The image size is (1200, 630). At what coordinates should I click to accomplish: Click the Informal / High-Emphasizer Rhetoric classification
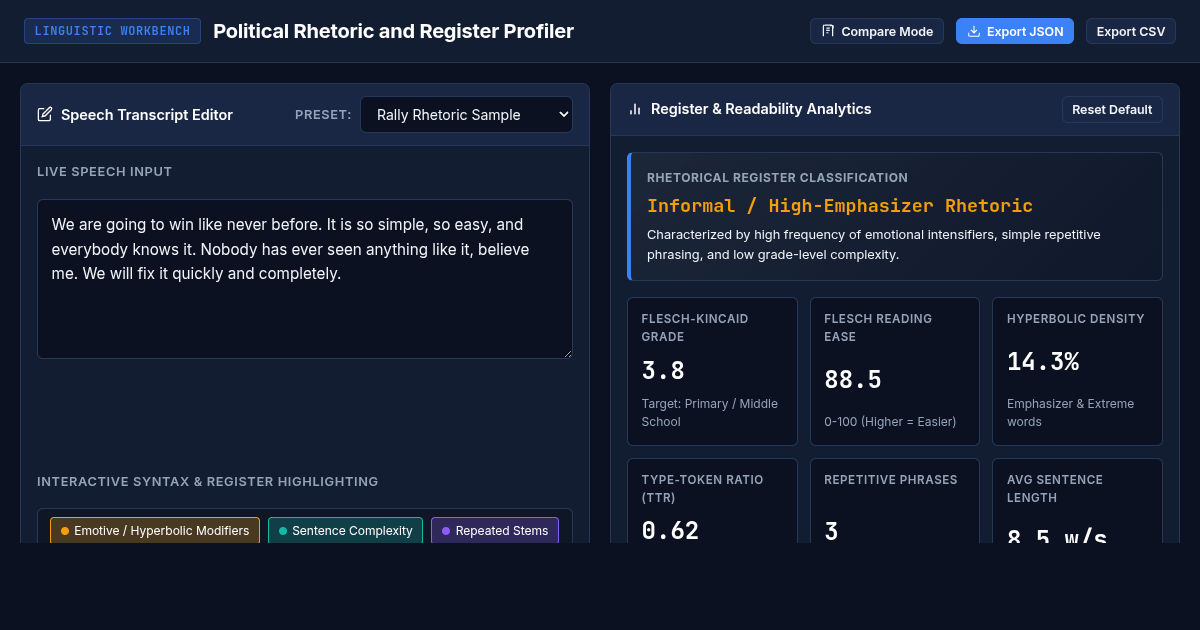(840, 206)
